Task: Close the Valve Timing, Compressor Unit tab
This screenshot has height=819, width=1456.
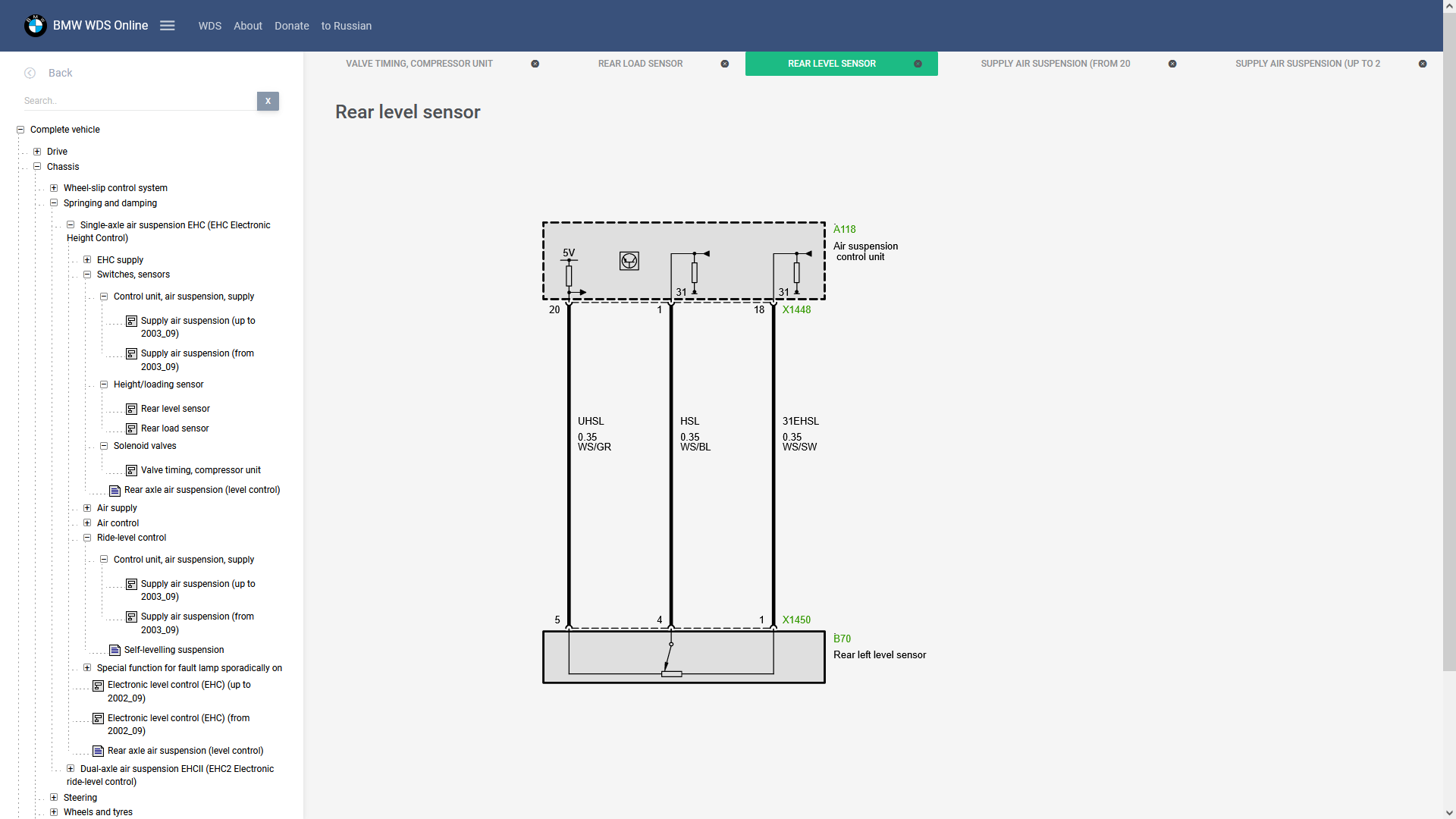Action: (535, 64)
